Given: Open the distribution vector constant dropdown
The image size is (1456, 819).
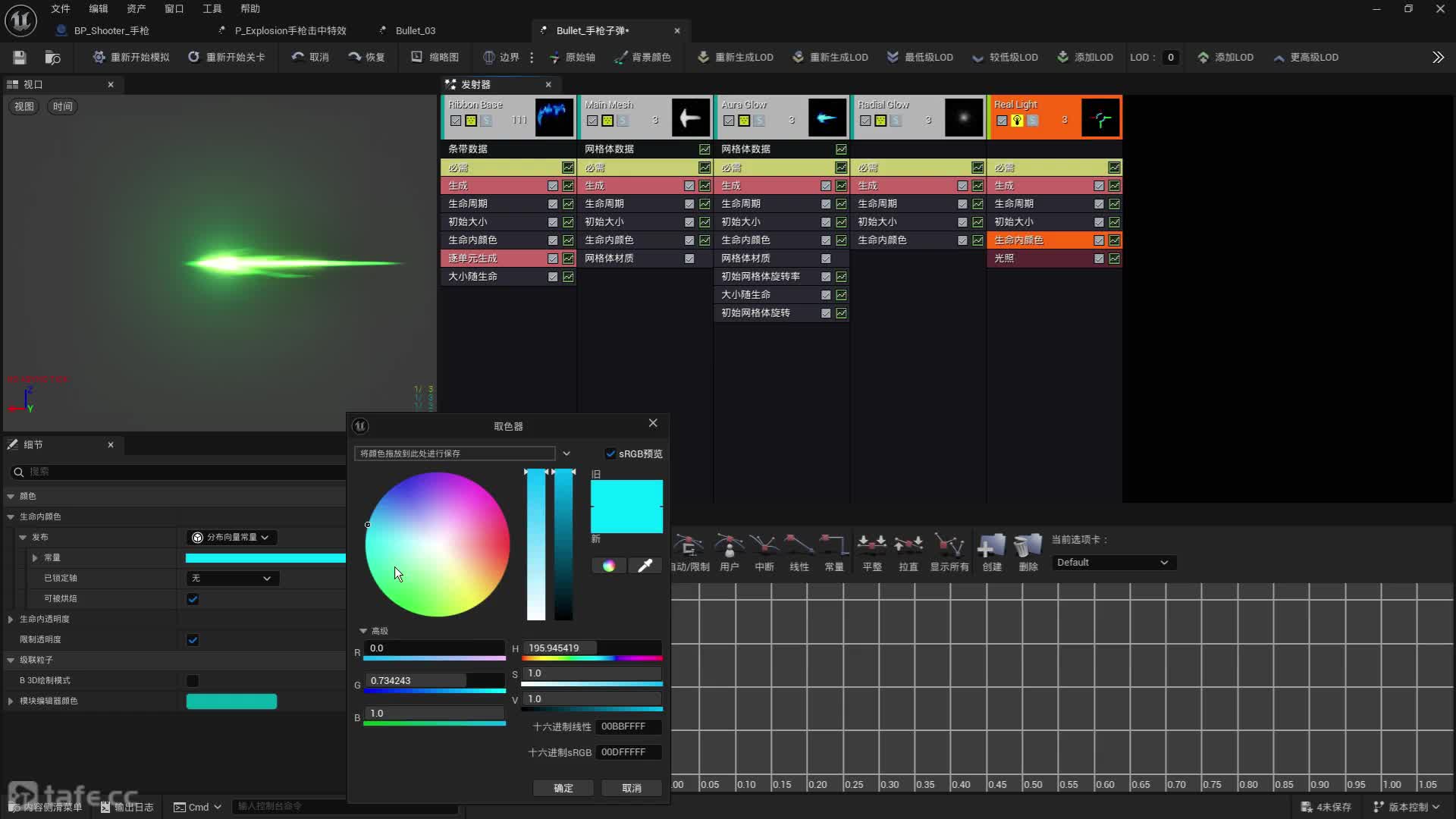Looking at the screenshot, I should tap(231, 537).
